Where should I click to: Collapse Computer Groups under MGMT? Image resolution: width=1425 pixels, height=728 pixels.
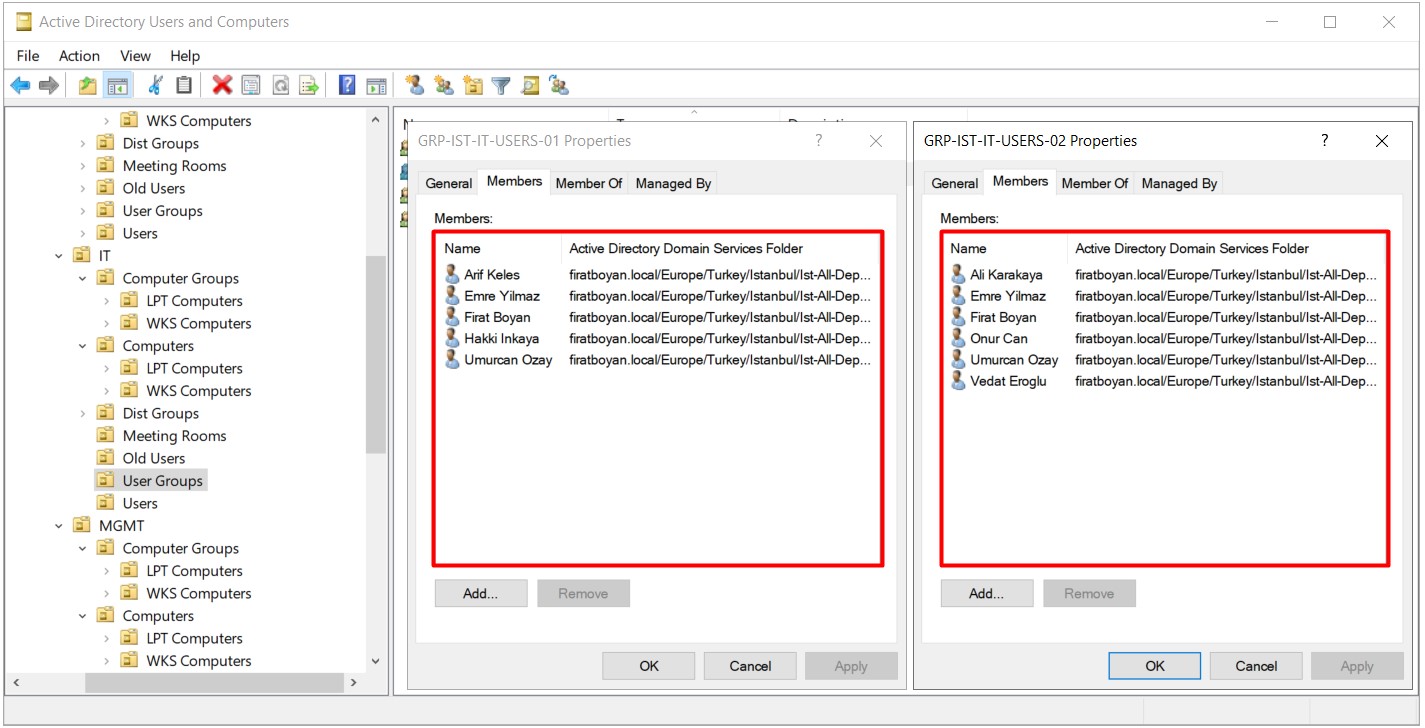coord(83,548)
